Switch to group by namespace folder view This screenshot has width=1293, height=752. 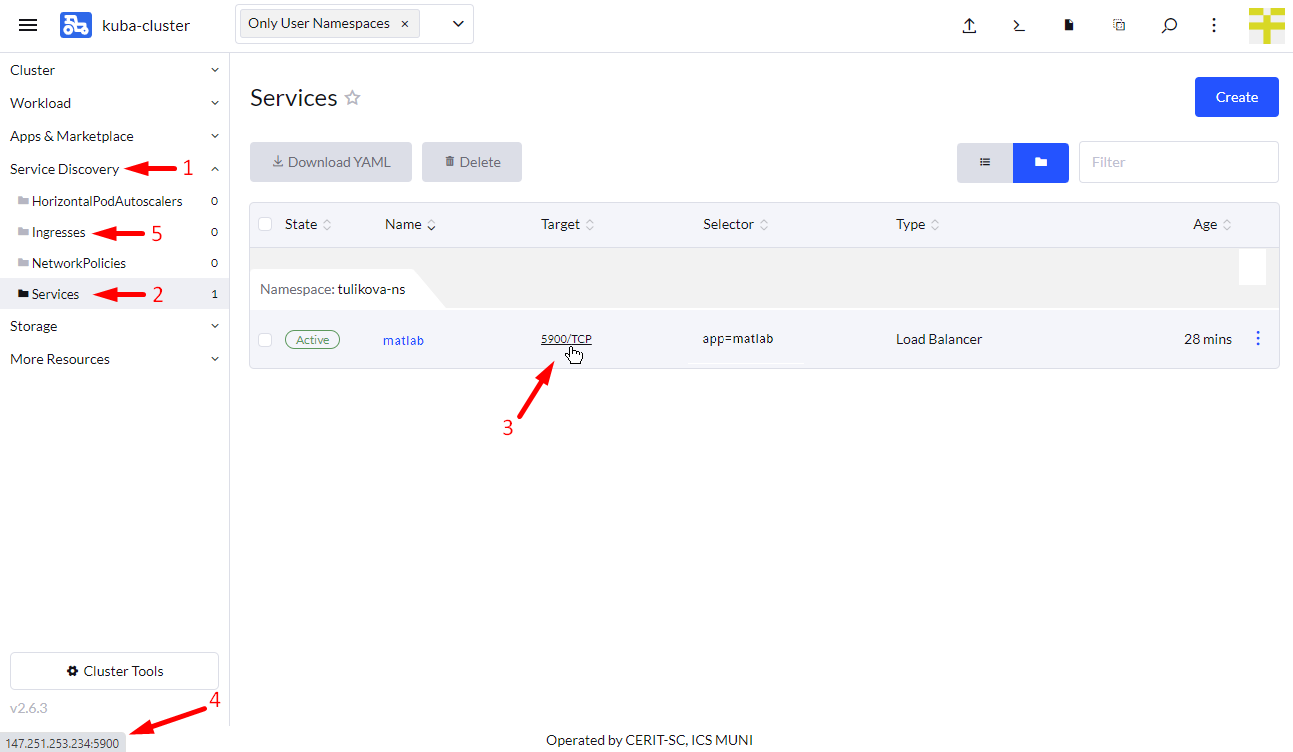tap(1040, 162)
